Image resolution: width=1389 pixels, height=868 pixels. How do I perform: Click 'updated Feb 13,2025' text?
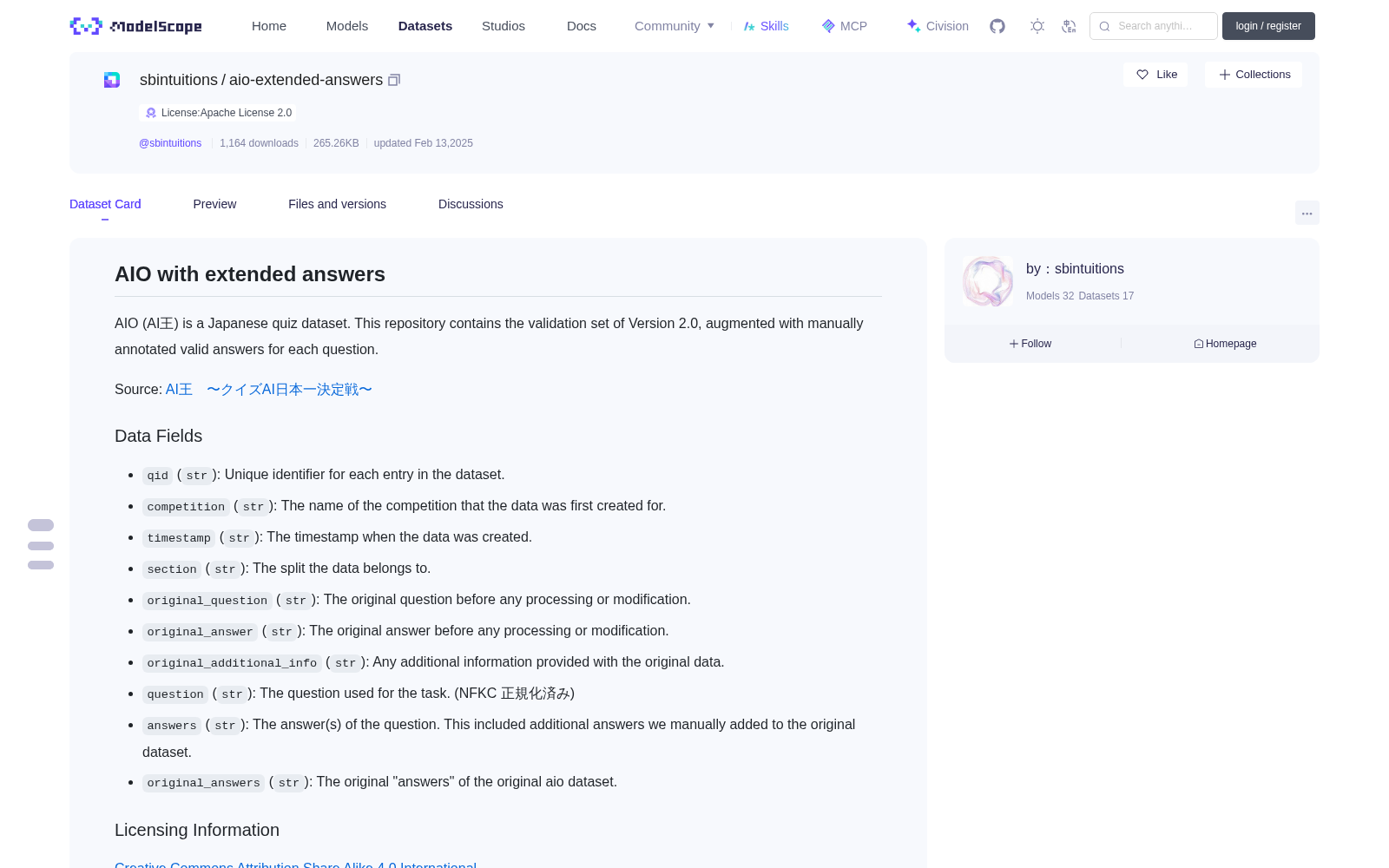(x=424, y=143)
